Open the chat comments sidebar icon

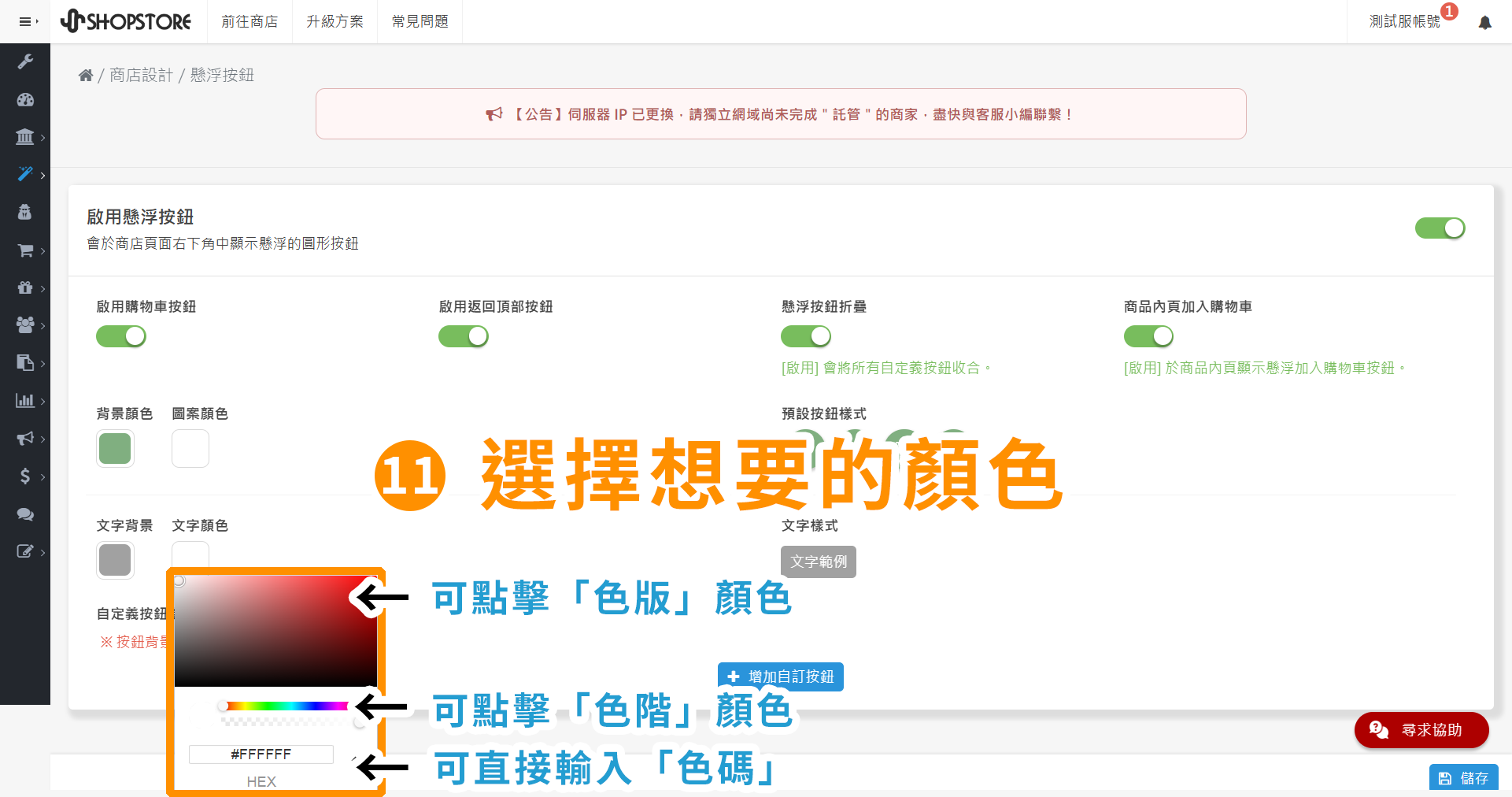point(25,514)
